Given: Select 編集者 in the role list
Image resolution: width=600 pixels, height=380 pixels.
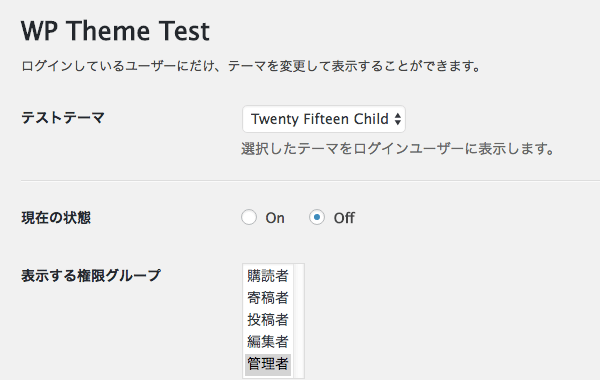Looking at the screenshot, I should coord(268,342).
